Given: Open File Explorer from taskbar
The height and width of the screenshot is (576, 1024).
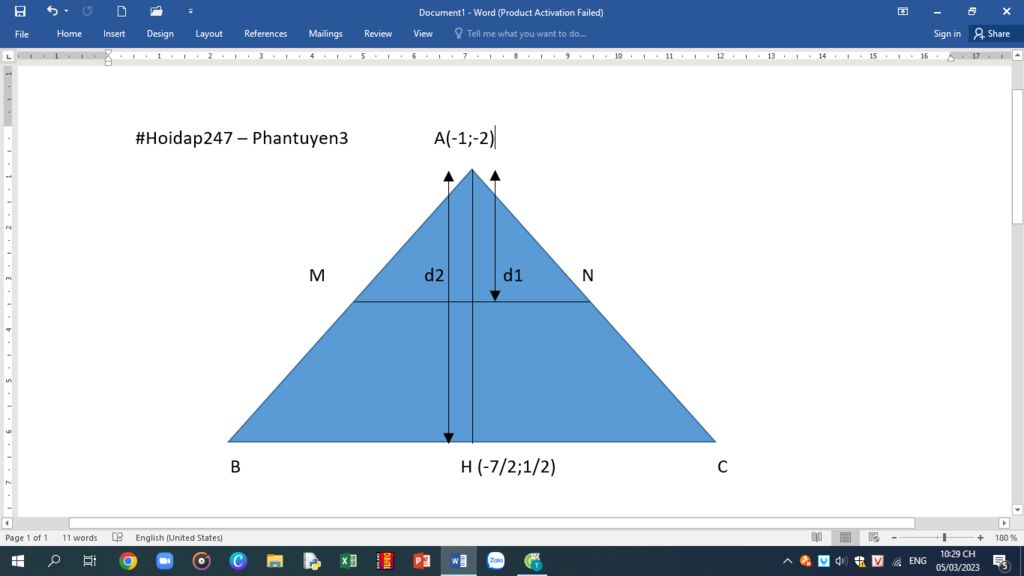Looking at the screenshot, I should (275, 561).
